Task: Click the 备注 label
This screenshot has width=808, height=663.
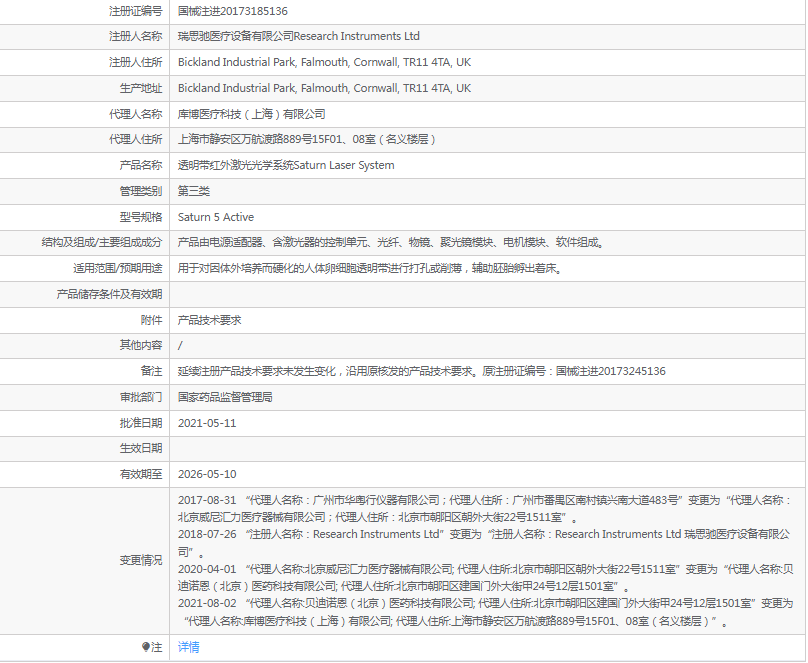Action: tap(151, 371)
